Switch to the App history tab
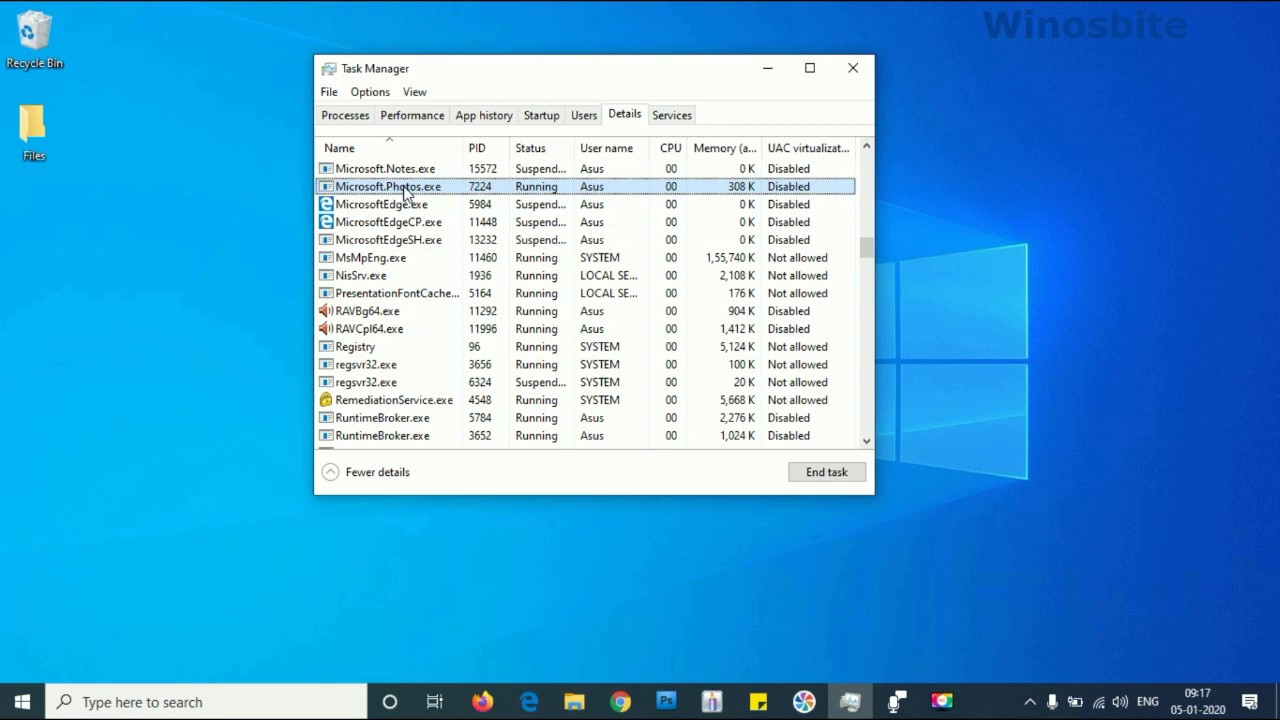Image resolution: width=1280 pixels, height=720 pixels. coord(484,116)
